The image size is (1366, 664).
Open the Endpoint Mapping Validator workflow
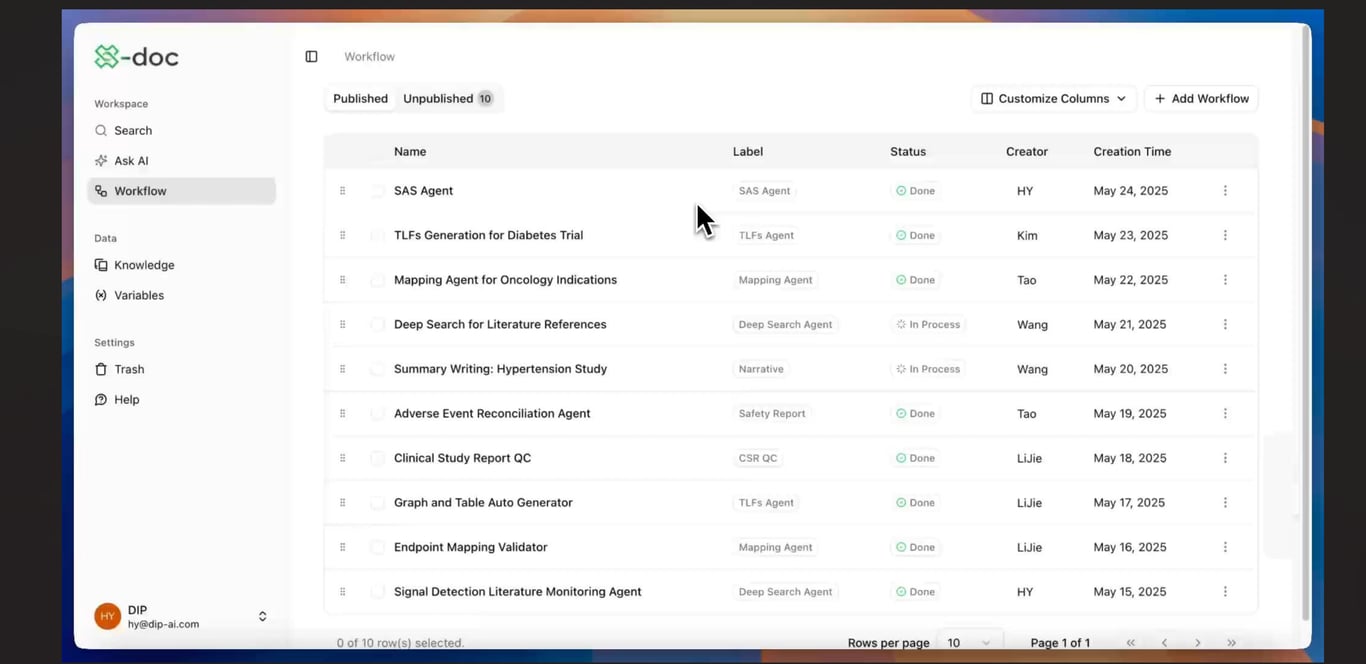point(470,547)
